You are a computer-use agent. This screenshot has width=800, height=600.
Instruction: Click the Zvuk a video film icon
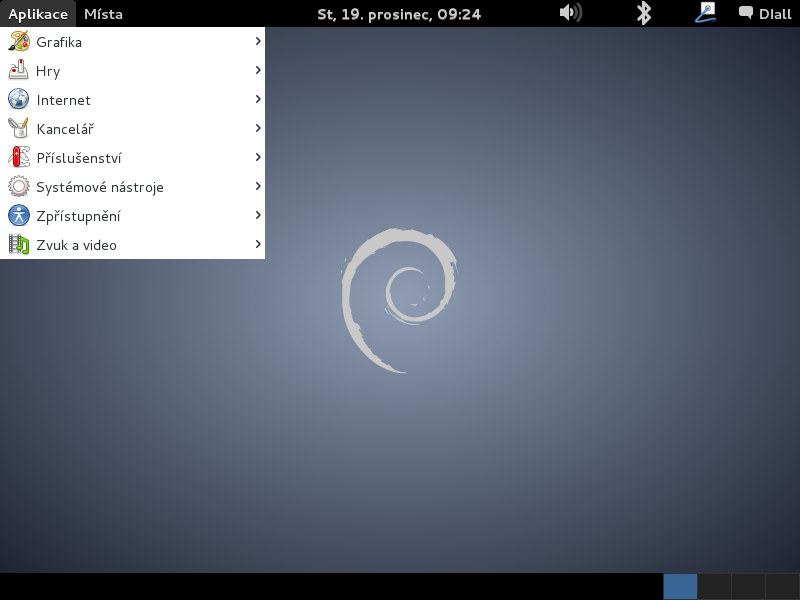pos(19,244)
